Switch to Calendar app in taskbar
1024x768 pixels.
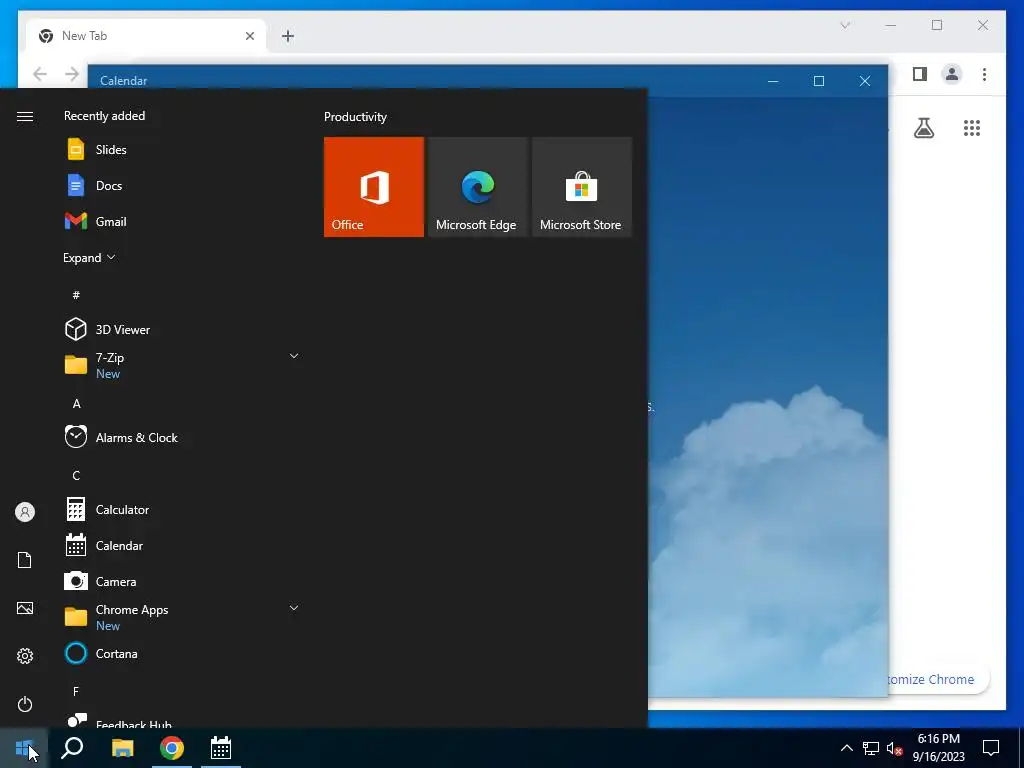(x=221, y=748)
